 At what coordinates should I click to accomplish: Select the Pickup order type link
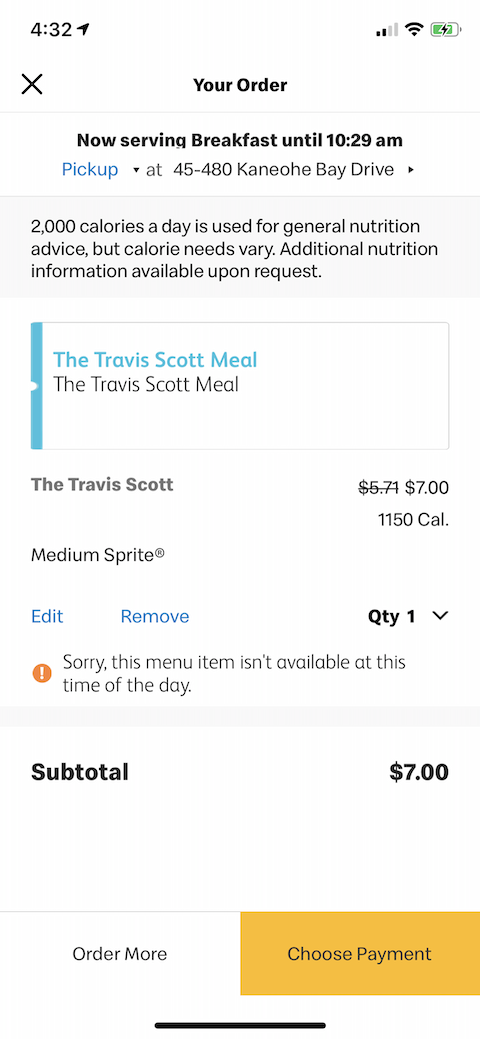90,170
